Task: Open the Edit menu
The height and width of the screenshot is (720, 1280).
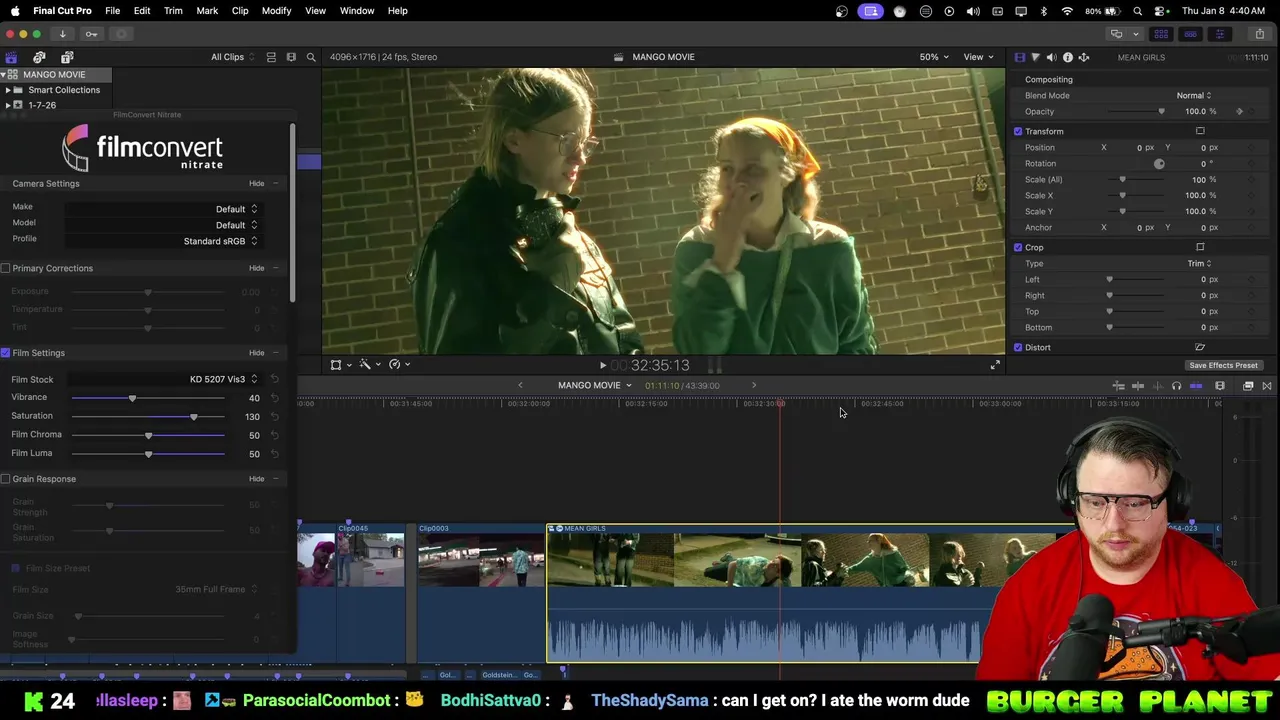Action: 142,11
